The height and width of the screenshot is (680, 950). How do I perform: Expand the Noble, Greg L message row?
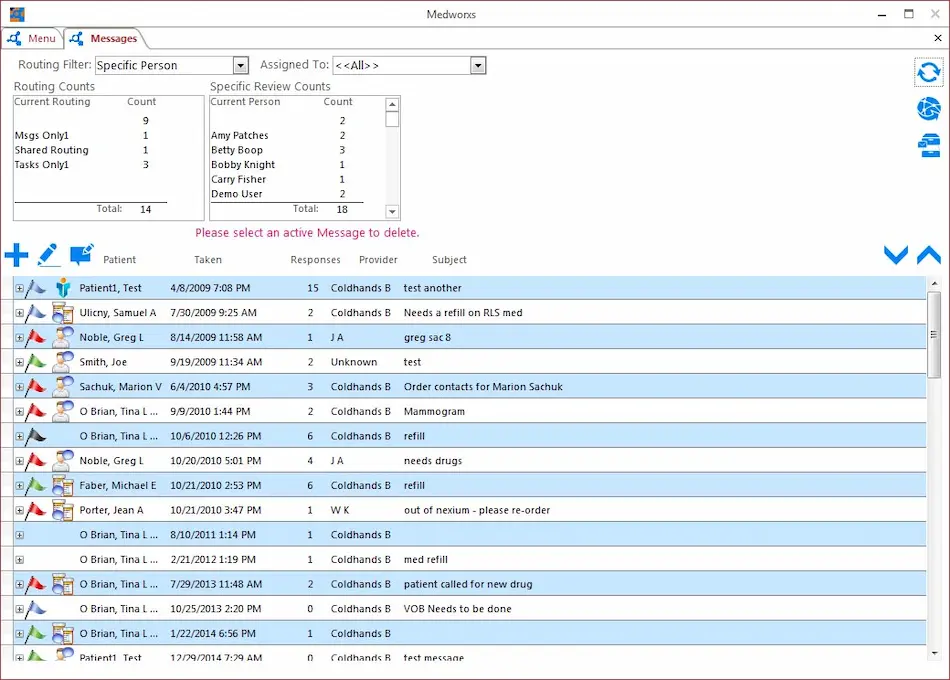click(20, 337)
